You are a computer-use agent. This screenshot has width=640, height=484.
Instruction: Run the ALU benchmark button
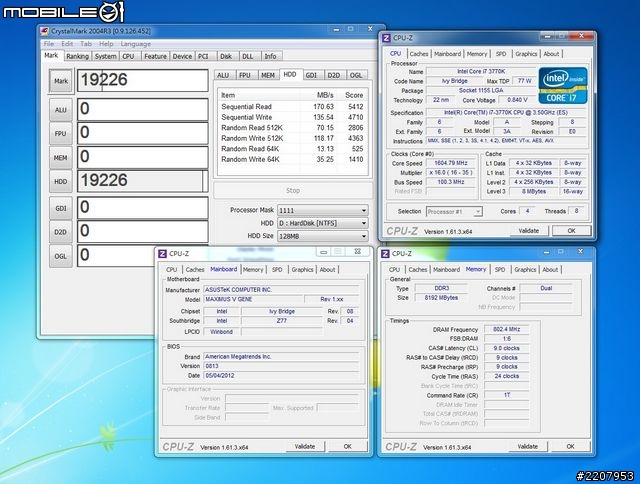pyautogui.click(x=61, y=110)
